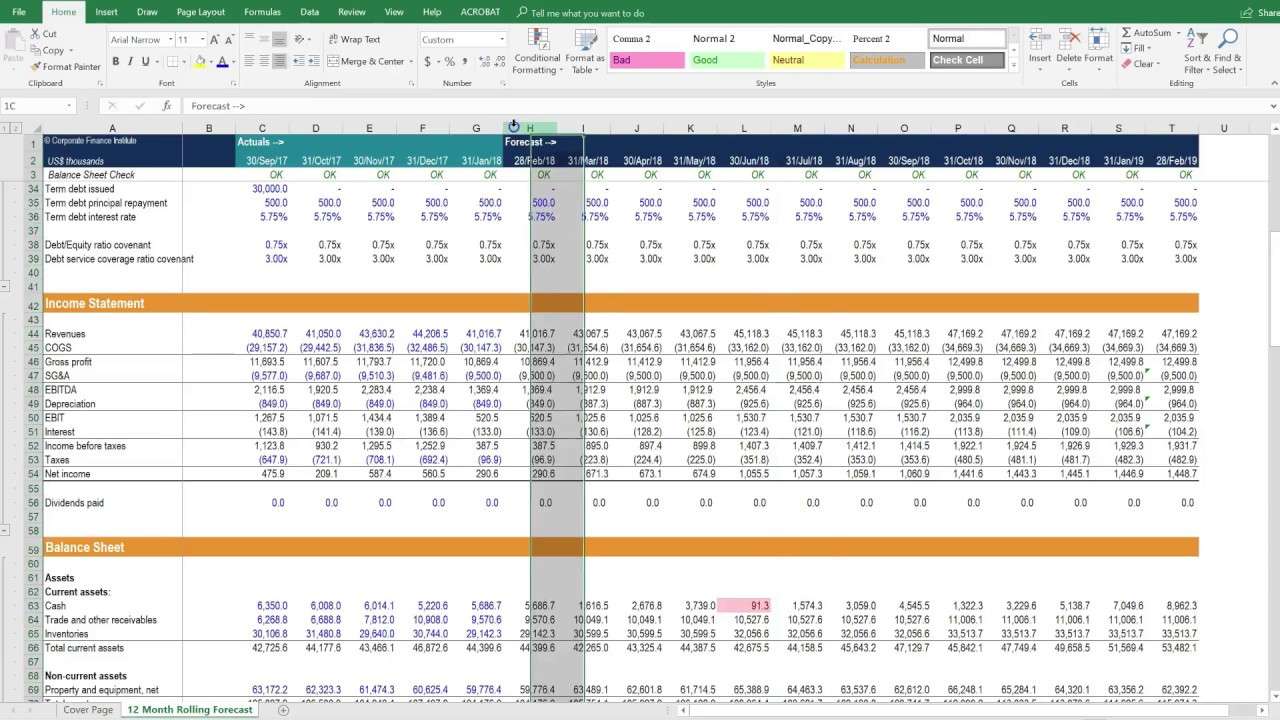Viewport: 1280px width, 720px height.
Task: Toggle Italic formatting
Action: [131, 62]
